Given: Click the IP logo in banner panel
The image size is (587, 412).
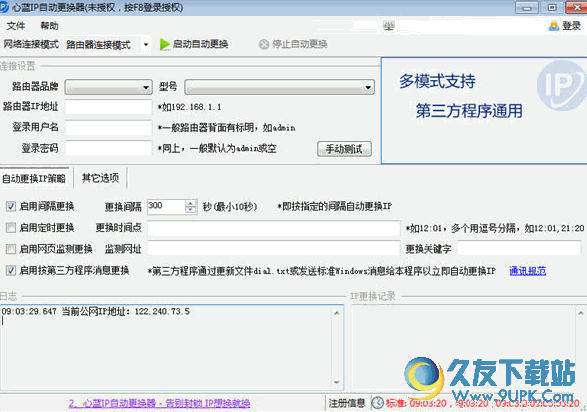Looking at the screenshot, I should pyautogui.click(x=561, y=86).
